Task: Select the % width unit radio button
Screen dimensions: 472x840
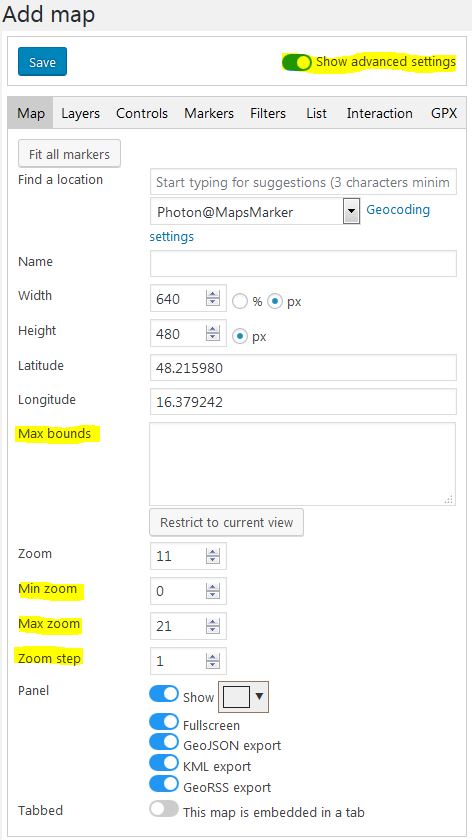Action: point(239,302)
